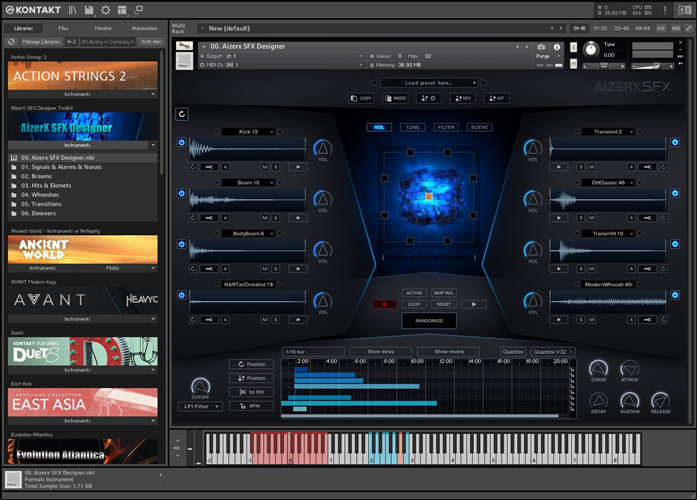This screenshot has width=697, height=500.
Task: Click the CUTOFF knob
Action: [x=199, y=387]
